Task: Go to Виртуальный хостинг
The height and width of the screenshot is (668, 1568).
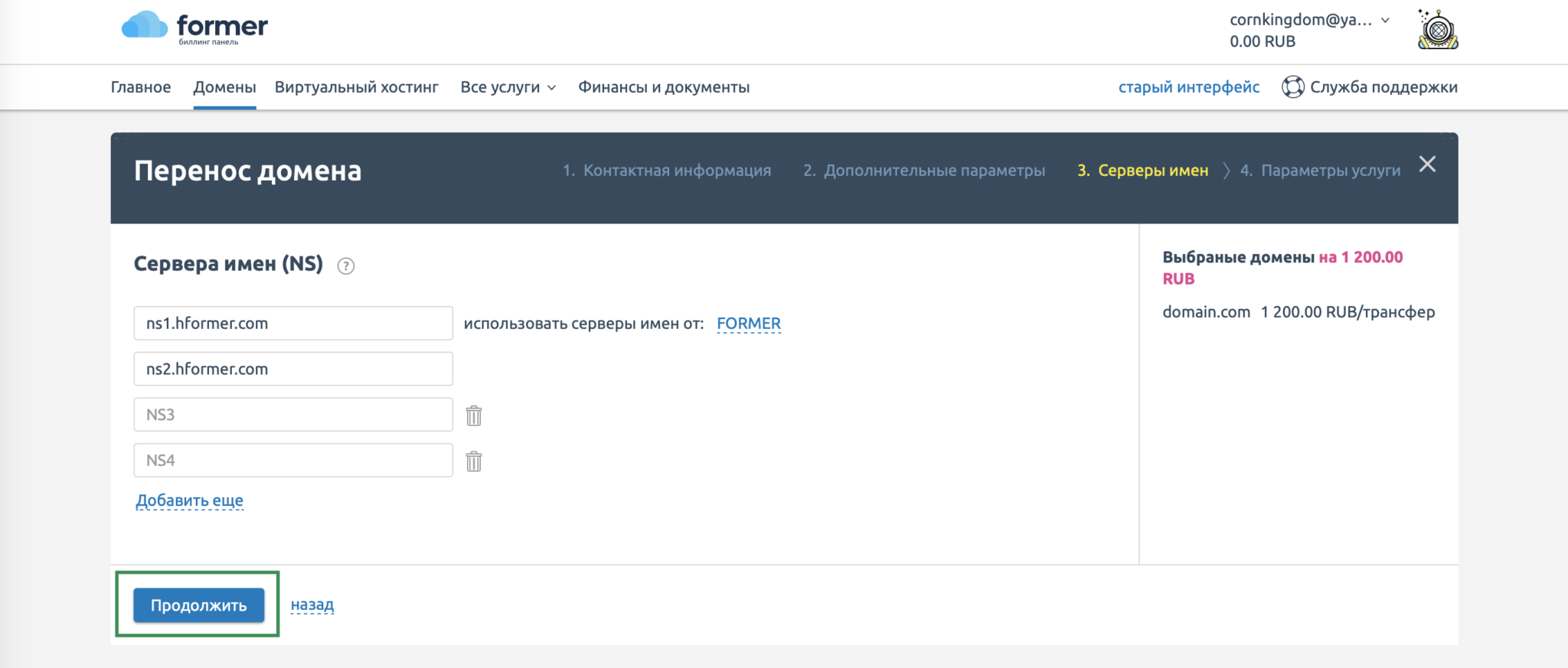Action: point(357,87)
